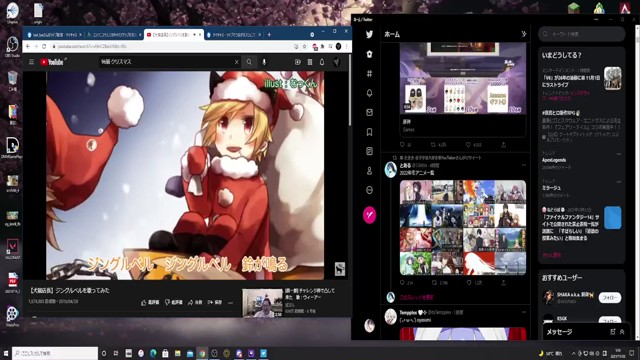Viewport: 640px width, 360px height.
Task: Share the 2022 winter anime tweet
Action: (504, 282)
